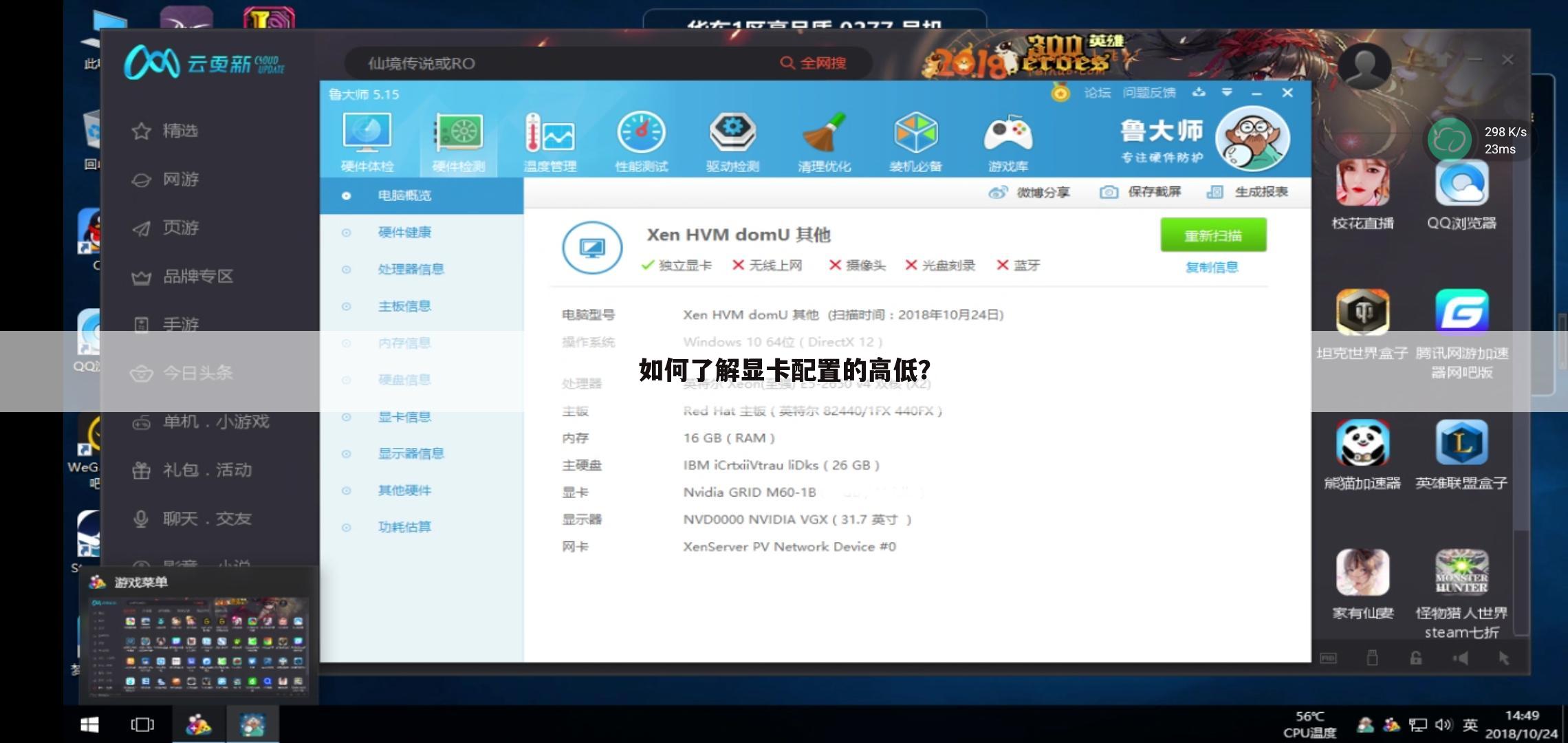Click the computer overview monitor icon
Viewport: 1568px width, 743px height.
pos(592,248)
